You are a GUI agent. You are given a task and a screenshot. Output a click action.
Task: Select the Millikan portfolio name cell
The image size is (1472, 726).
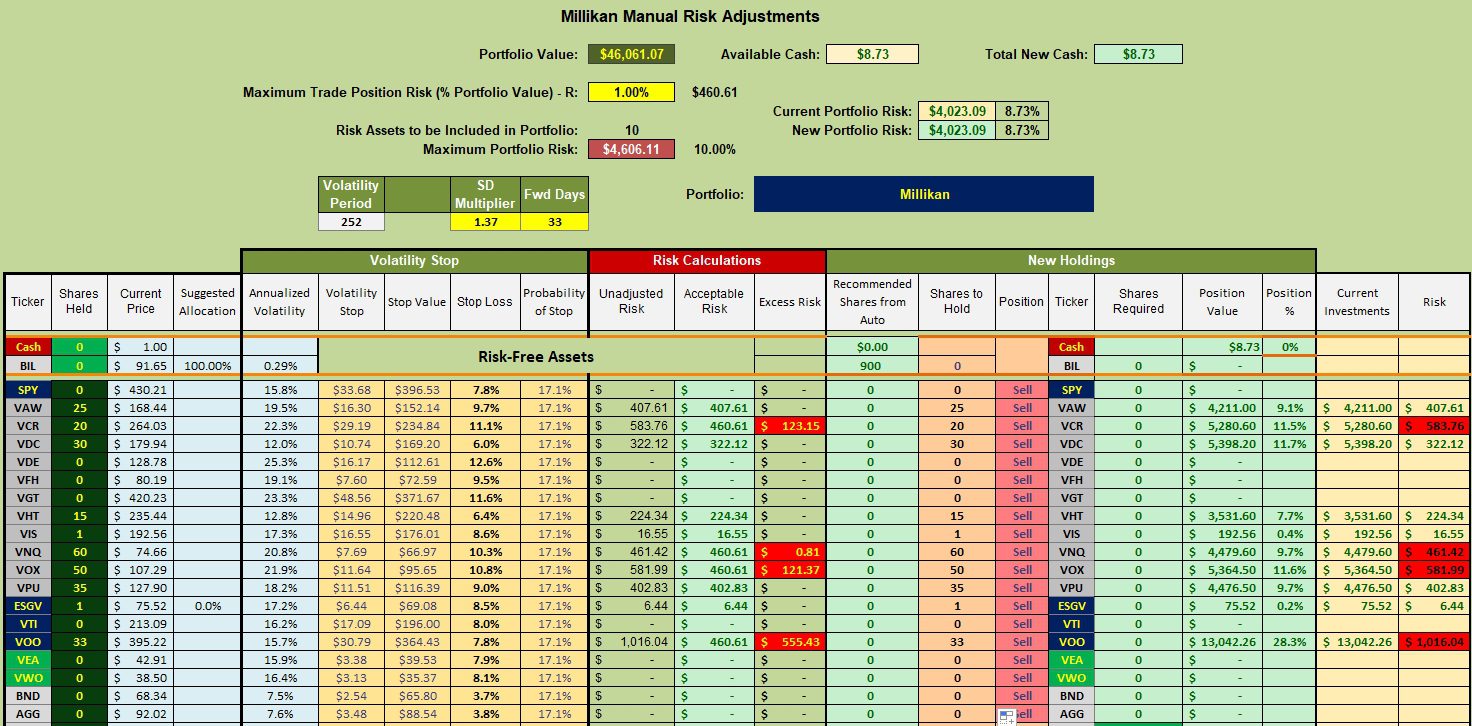coord(924,194)
